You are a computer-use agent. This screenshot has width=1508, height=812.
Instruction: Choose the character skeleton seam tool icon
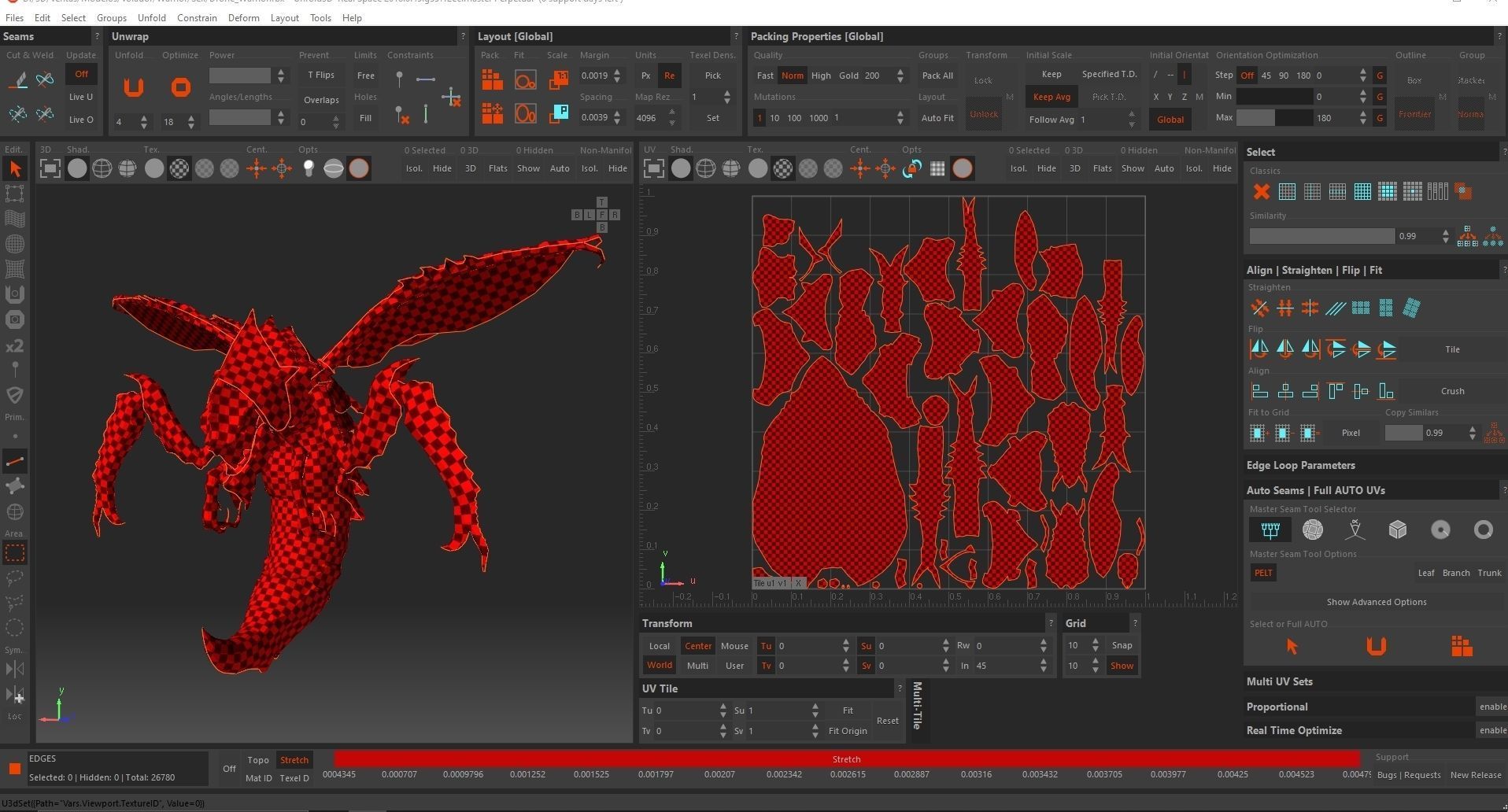click(1355, 530)
